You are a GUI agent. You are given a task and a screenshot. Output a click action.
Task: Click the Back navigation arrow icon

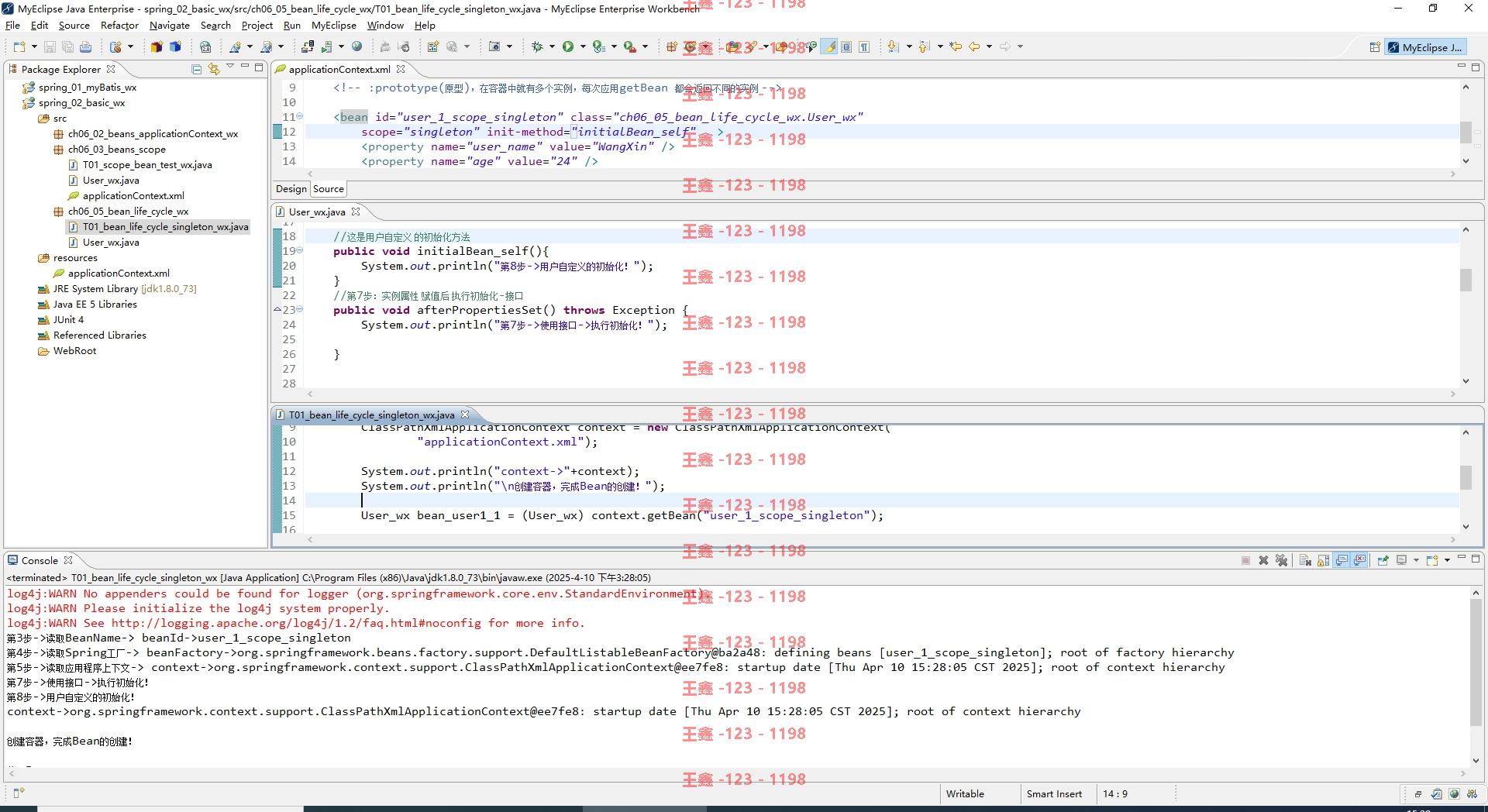974,47
